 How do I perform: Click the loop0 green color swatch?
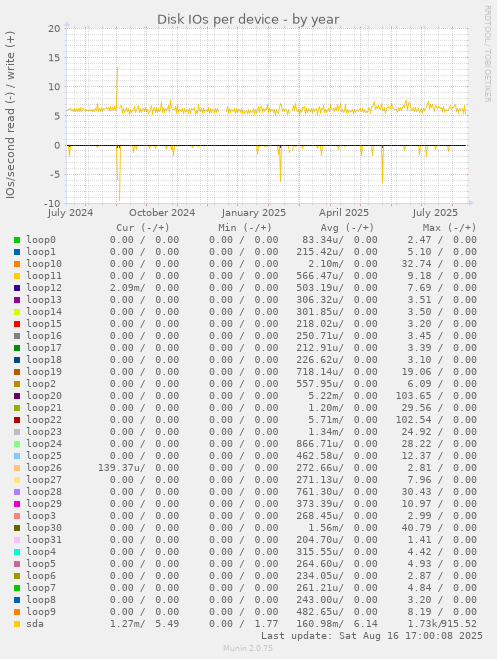(x=17, y=240)
